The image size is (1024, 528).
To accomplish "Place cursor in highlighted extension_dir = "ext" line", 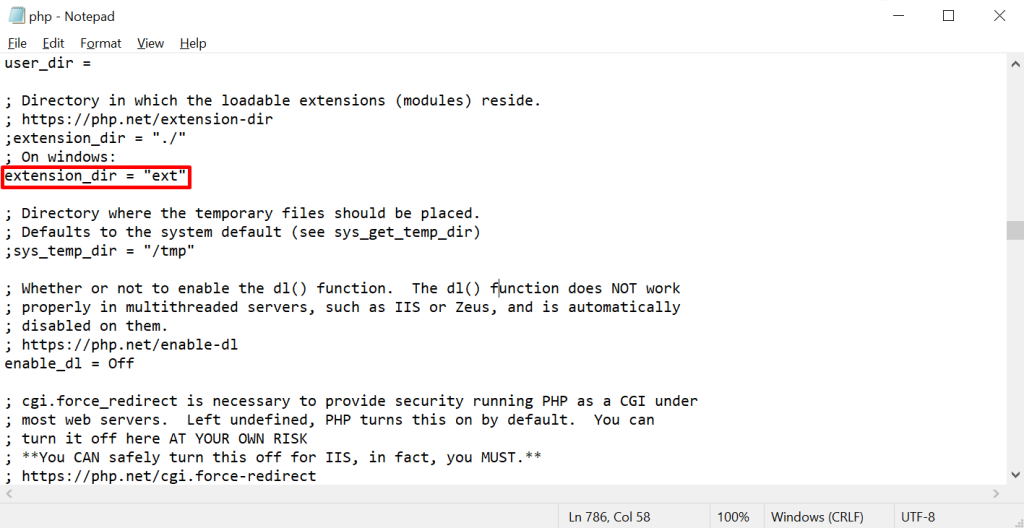I will coord(96,177).
